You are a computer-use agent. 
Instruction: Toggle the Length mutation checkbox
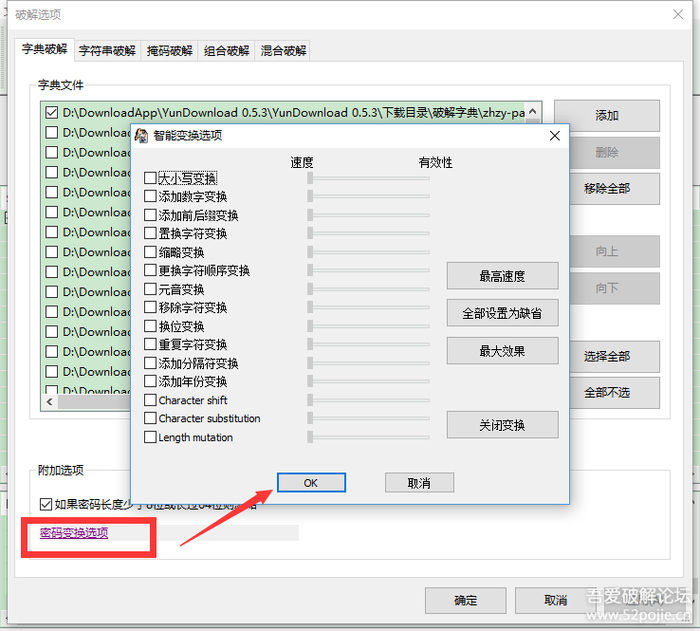tap(150, 437)
